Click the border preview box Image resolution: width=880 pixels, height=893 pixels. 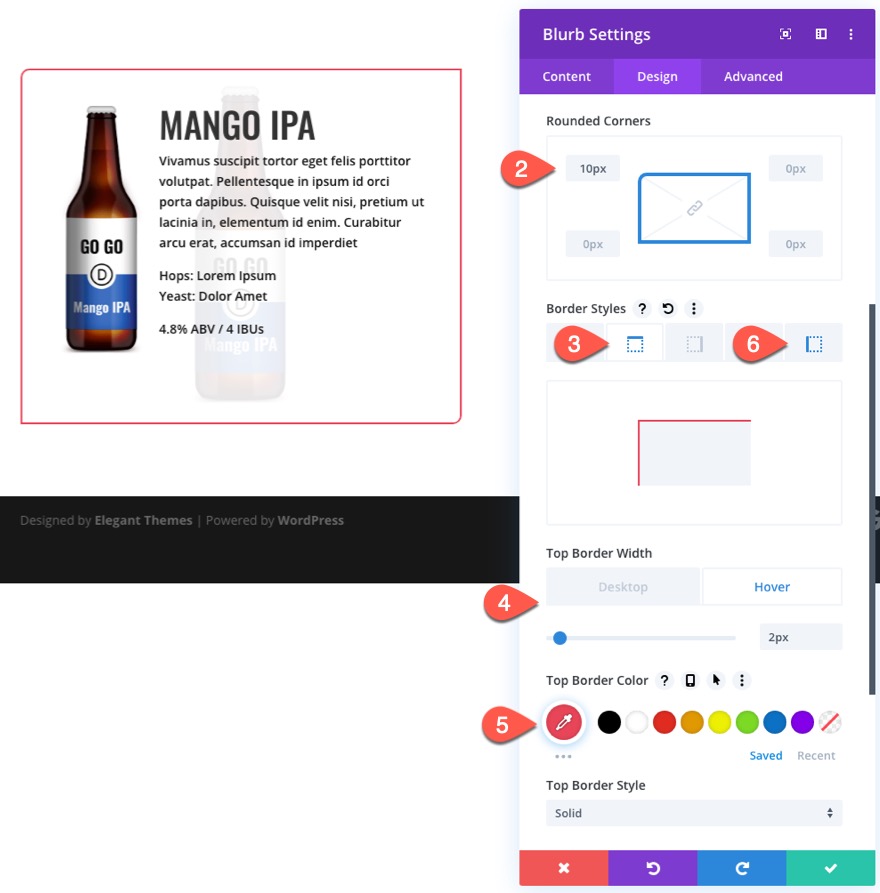(x=694, y=453)
